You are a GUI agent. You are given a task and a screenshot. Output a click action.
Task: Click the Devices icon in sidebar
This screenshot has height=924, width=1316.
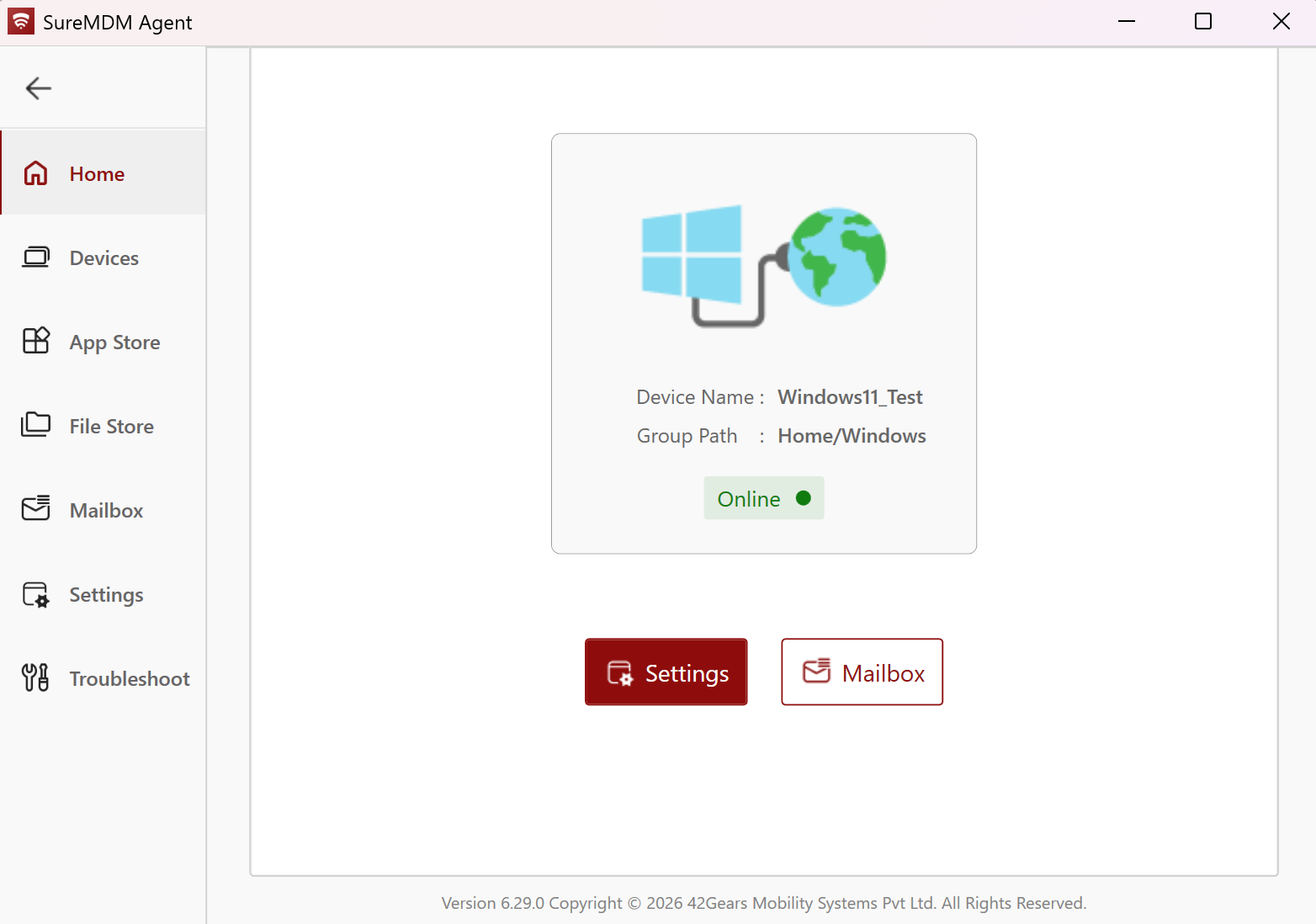pos(35,258)
